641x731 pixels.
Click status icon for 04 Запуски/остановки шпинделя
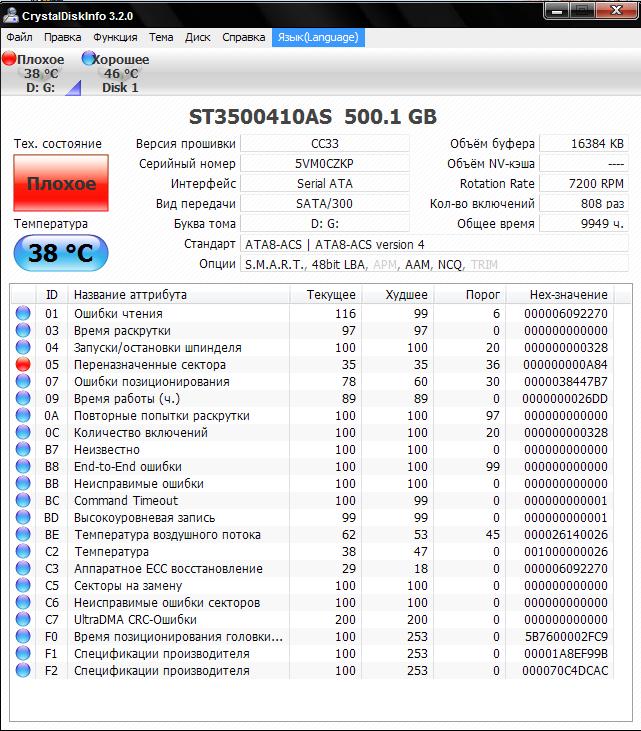click(x=23, y=347)
